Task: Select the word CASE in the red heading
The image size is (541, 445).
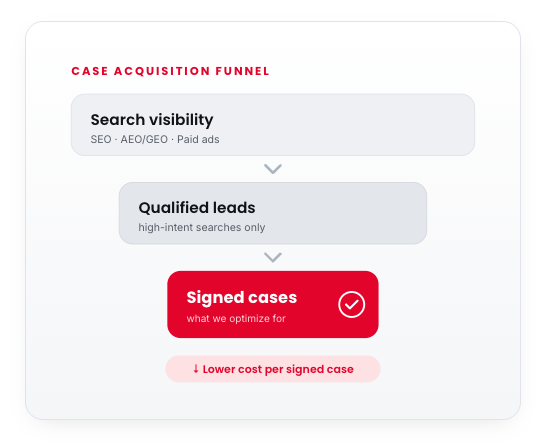Action: point(90,71)
